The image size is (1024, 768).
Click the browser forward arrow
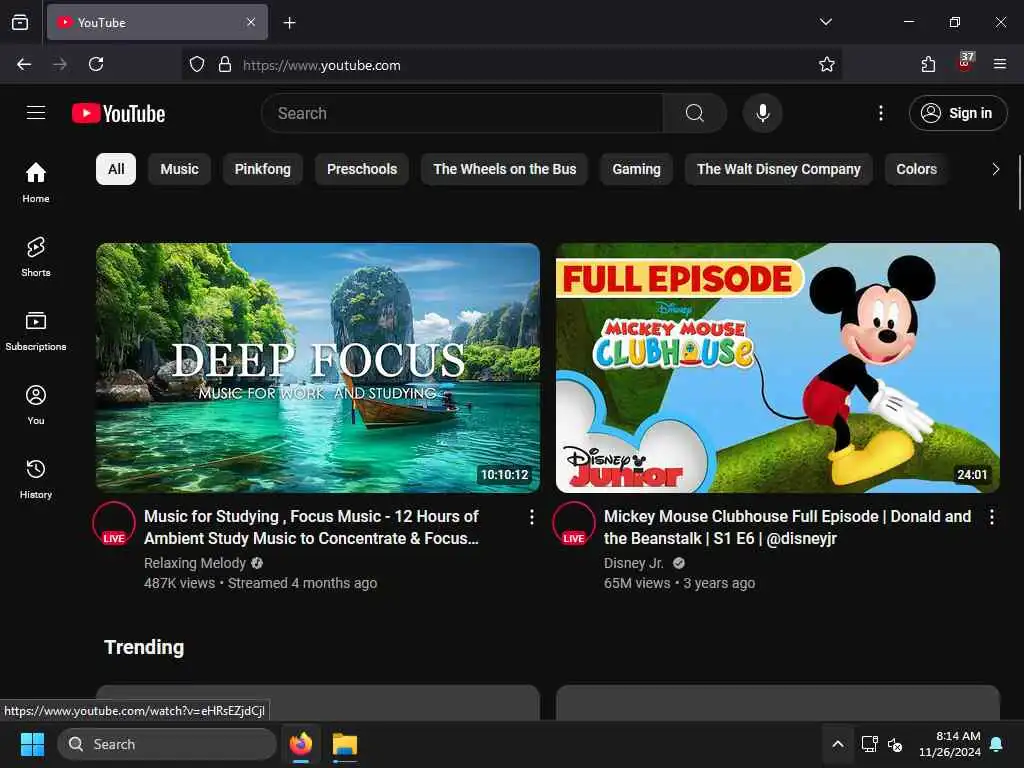(60, 64)
